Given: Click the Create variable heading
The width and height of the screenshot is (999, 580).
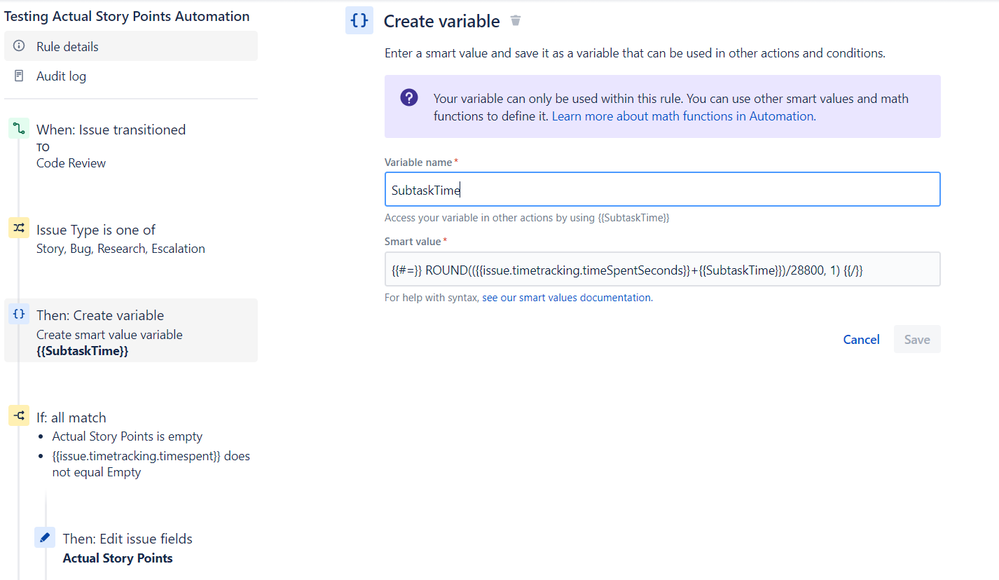Looking at the screenshot, I should pos(442,21).
